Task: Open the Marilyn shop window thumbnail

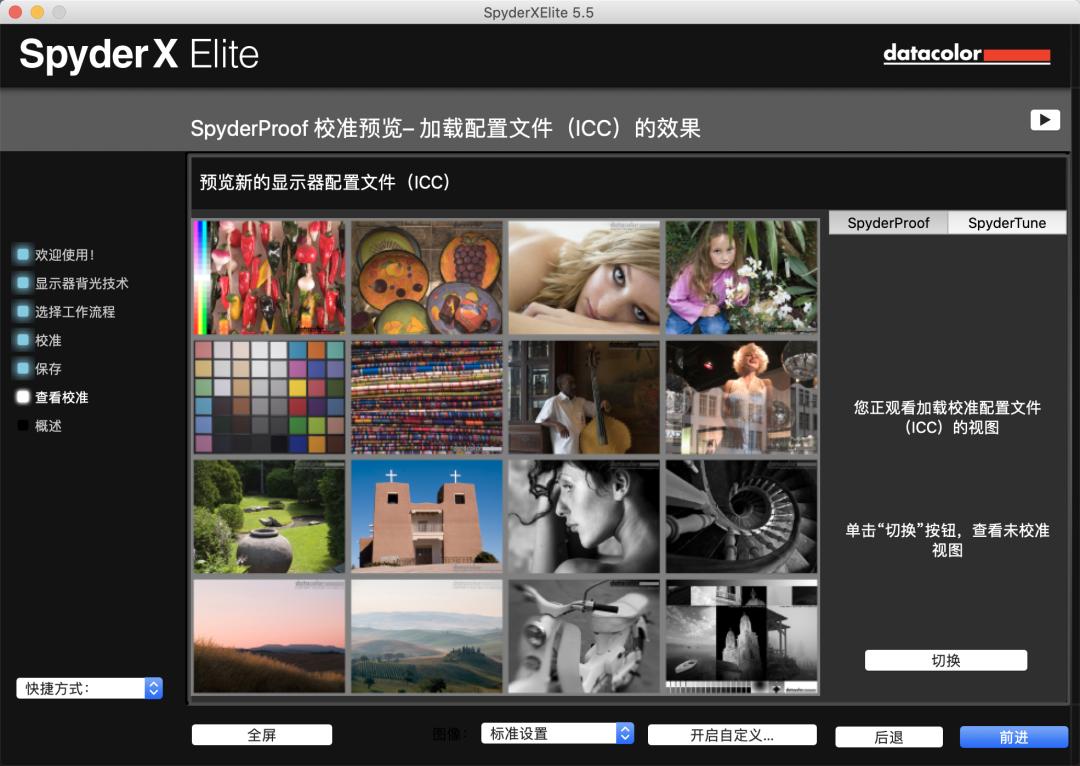Action: tap(742, 397)
